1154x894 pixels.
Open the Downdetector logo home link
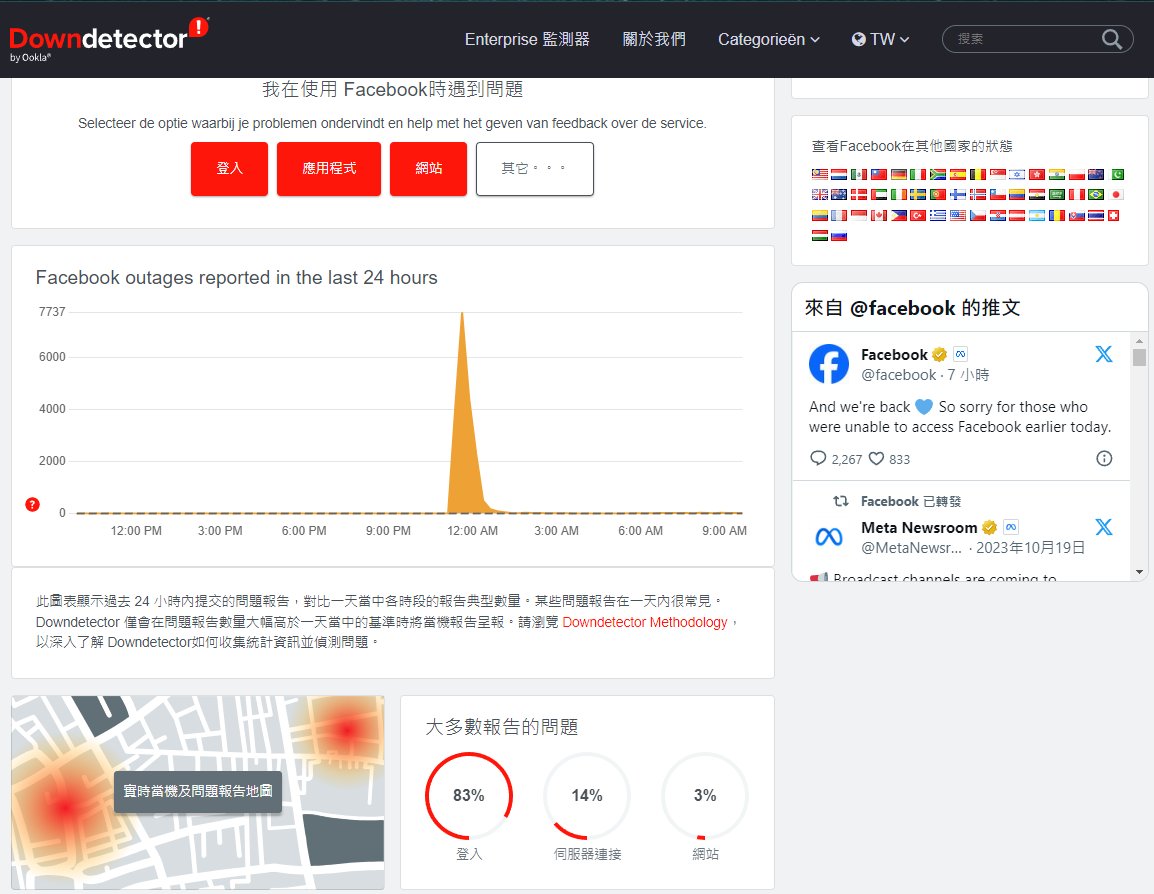click(109, 39)
